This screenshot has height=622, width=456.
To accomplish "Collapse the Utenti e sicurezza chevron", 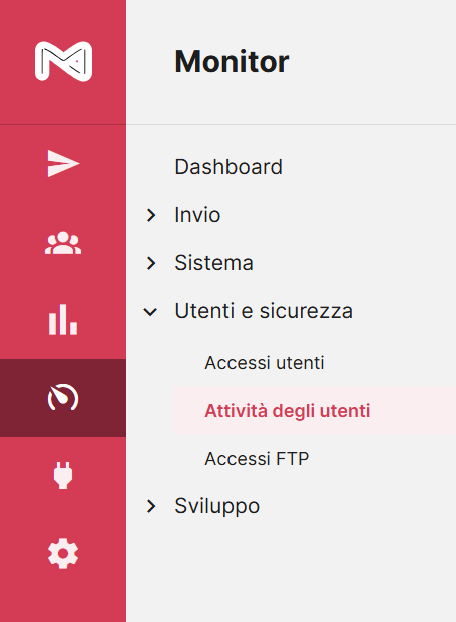I will coord(150,312).
